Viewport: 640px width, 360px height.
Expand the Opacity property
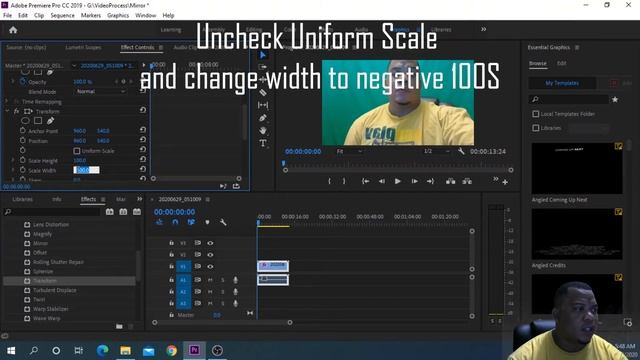coord(13,82)
